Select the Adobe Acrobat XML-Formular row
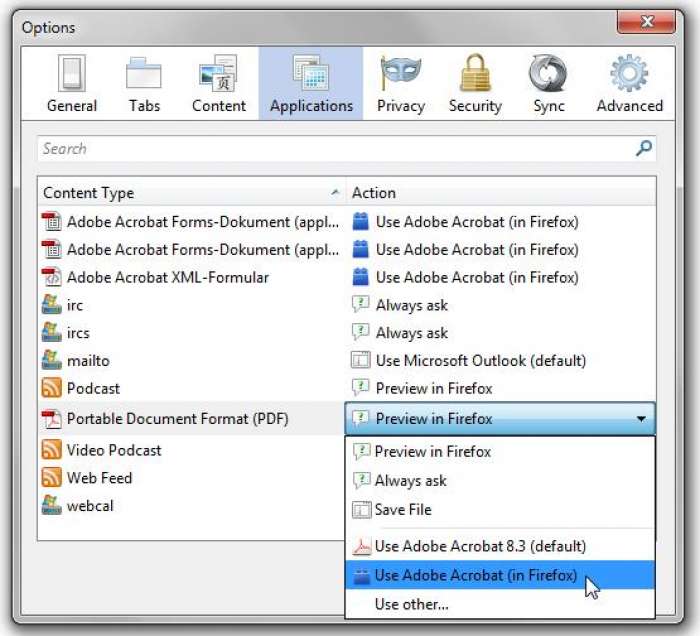This screenshot has width=700, height=636. (x=348, y=277)
